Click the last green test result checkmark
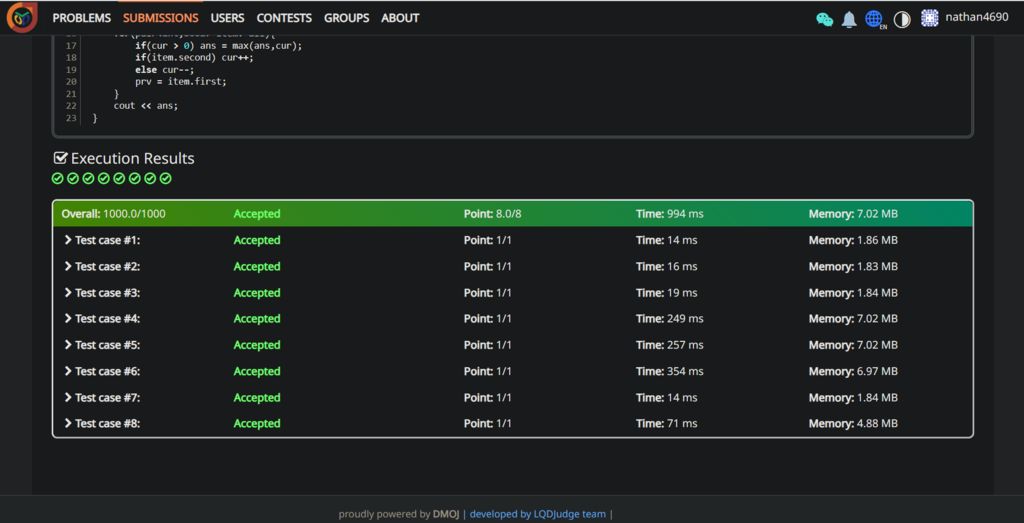The width and height of the screenshot is (1024, 523). pos(166,178)
